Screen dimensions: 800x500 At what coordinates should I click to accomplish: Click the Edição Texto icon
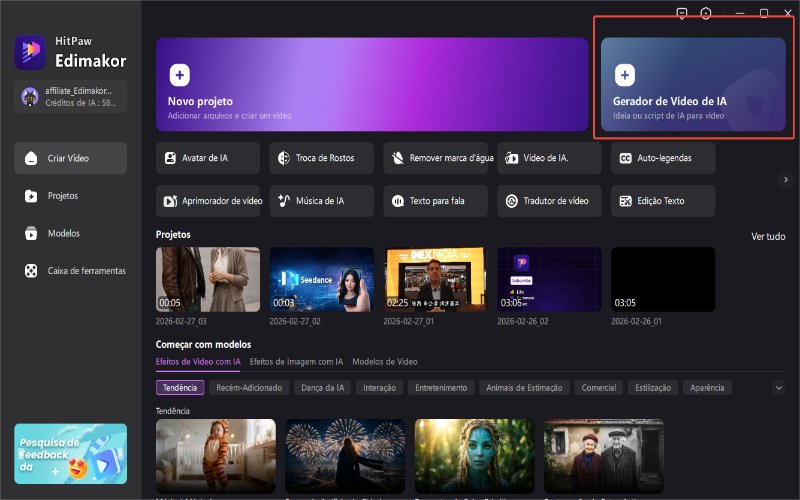coord(626,201)
